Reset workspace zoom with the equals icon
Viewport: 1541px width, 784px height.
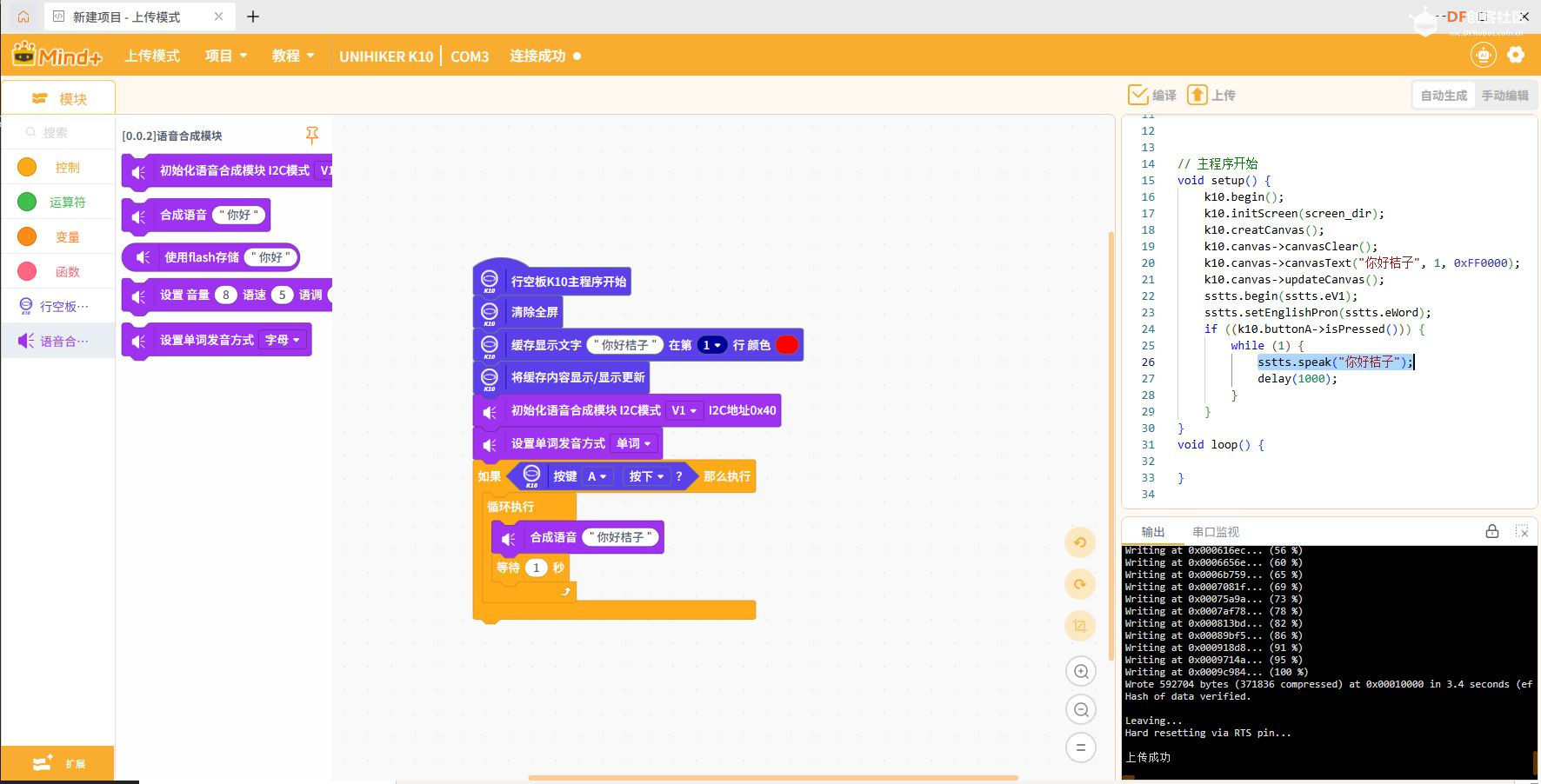click(x=1081, y=747)
